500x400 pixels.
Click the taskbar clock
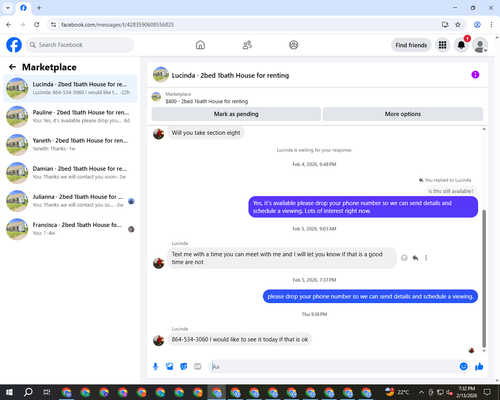coord(466,392)
